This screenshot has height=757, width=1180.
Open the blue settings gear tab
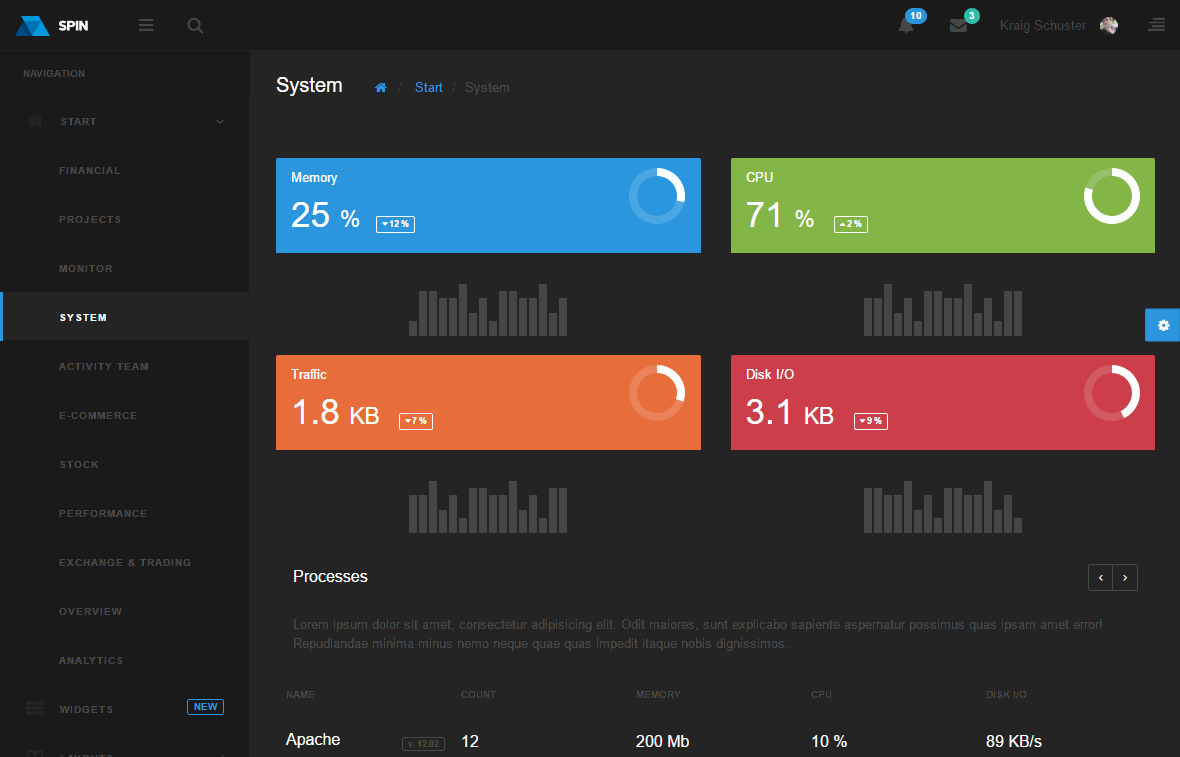tap(1162, 326)
